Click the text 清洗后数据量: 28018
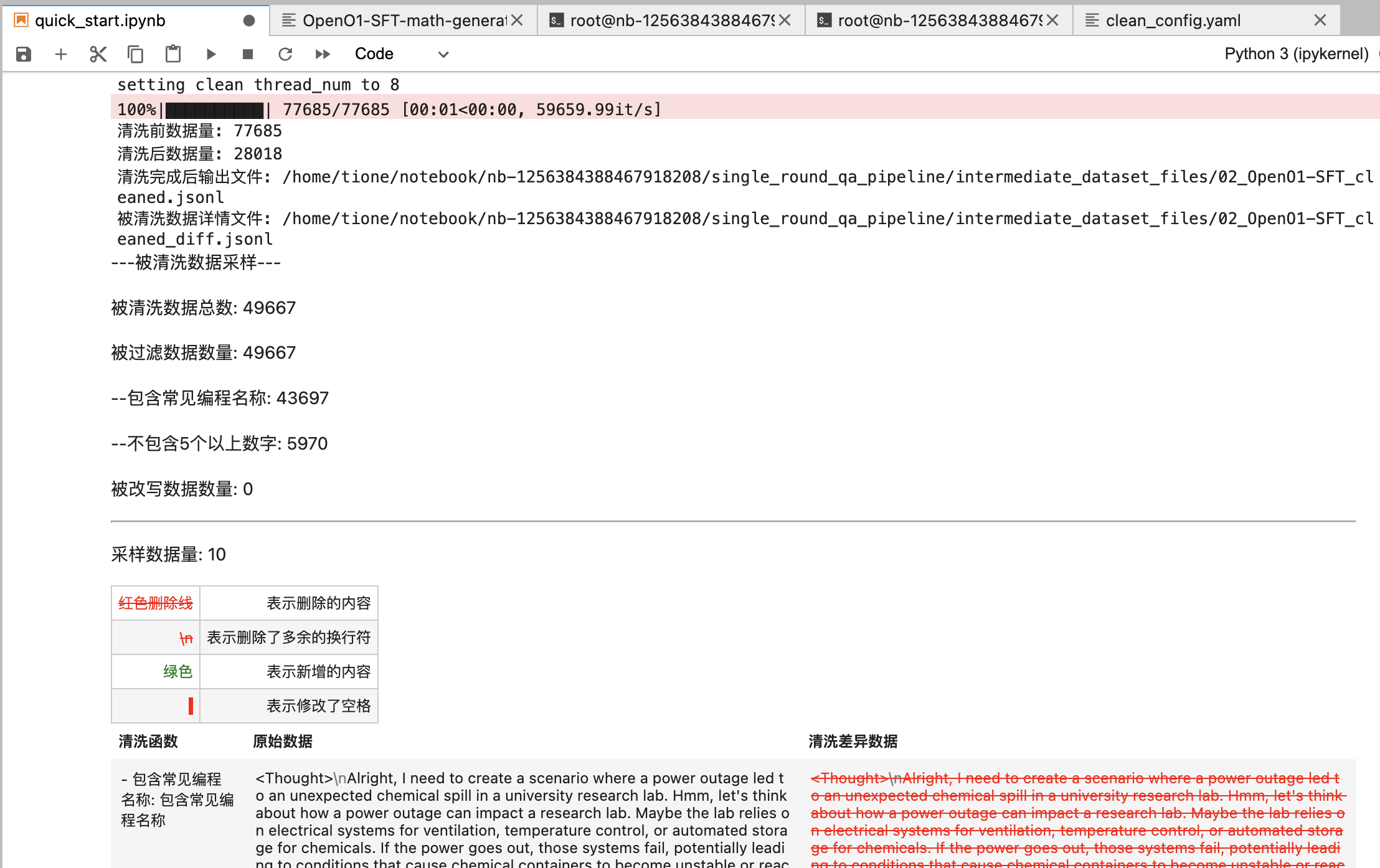Screen dimensions: 1380x868 click(200, 154)
